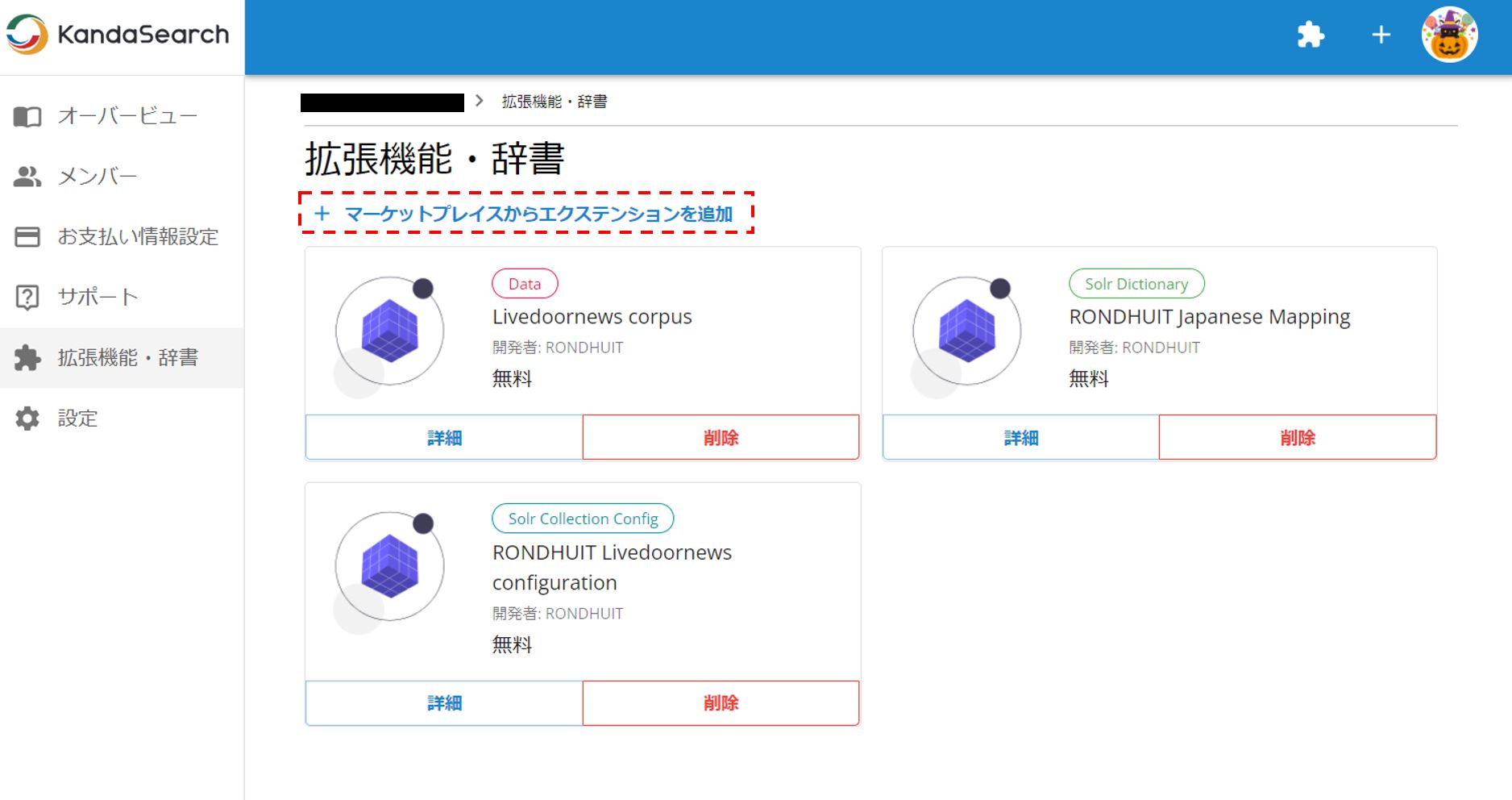Click the Solr Collection Config tag
This screenshot has height=800, width=1512.
point(583,519)
